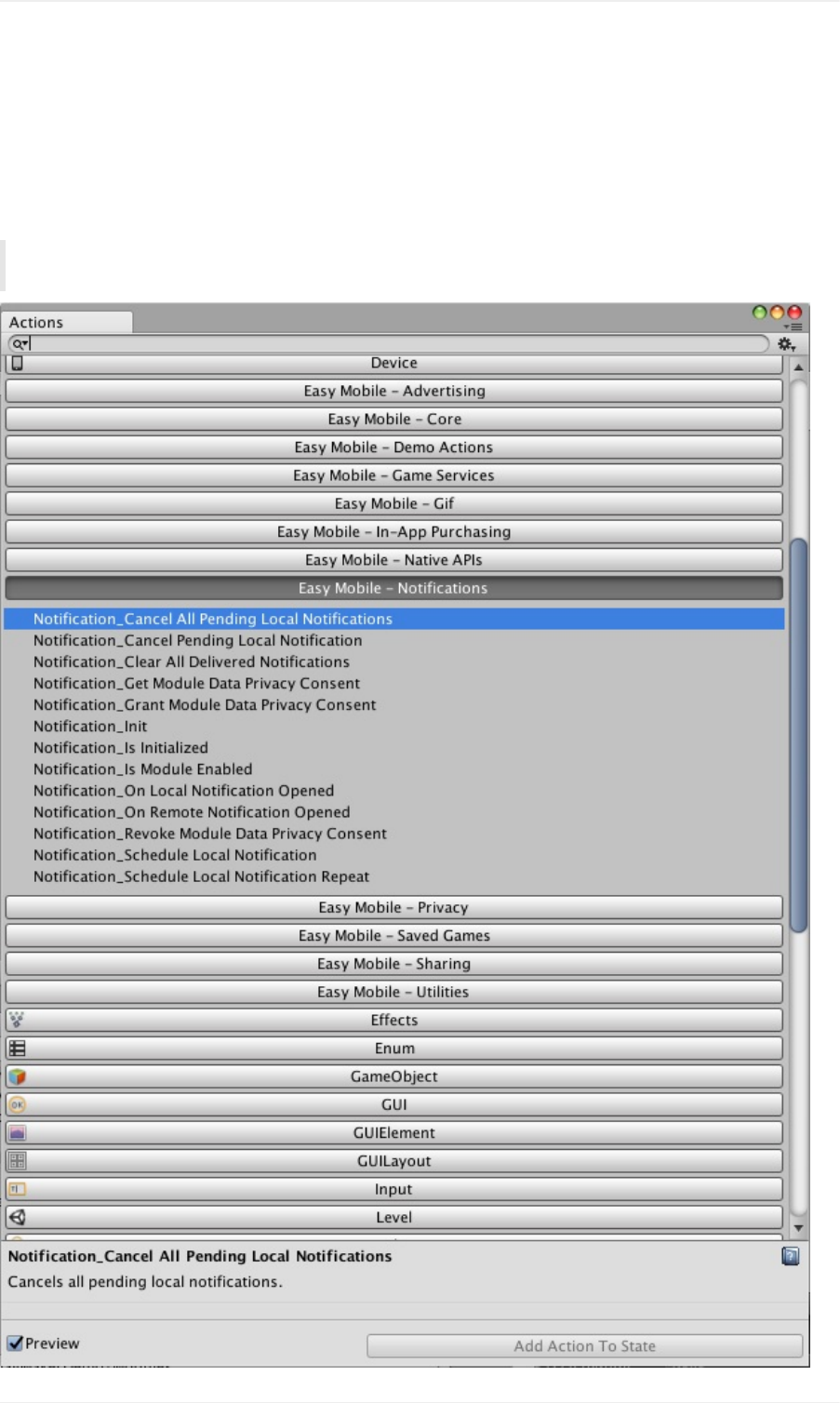Image resolution: width=840 pixels, height=1403 pixels.
Task: Expand the Enum category
Action: [394, 1049]
